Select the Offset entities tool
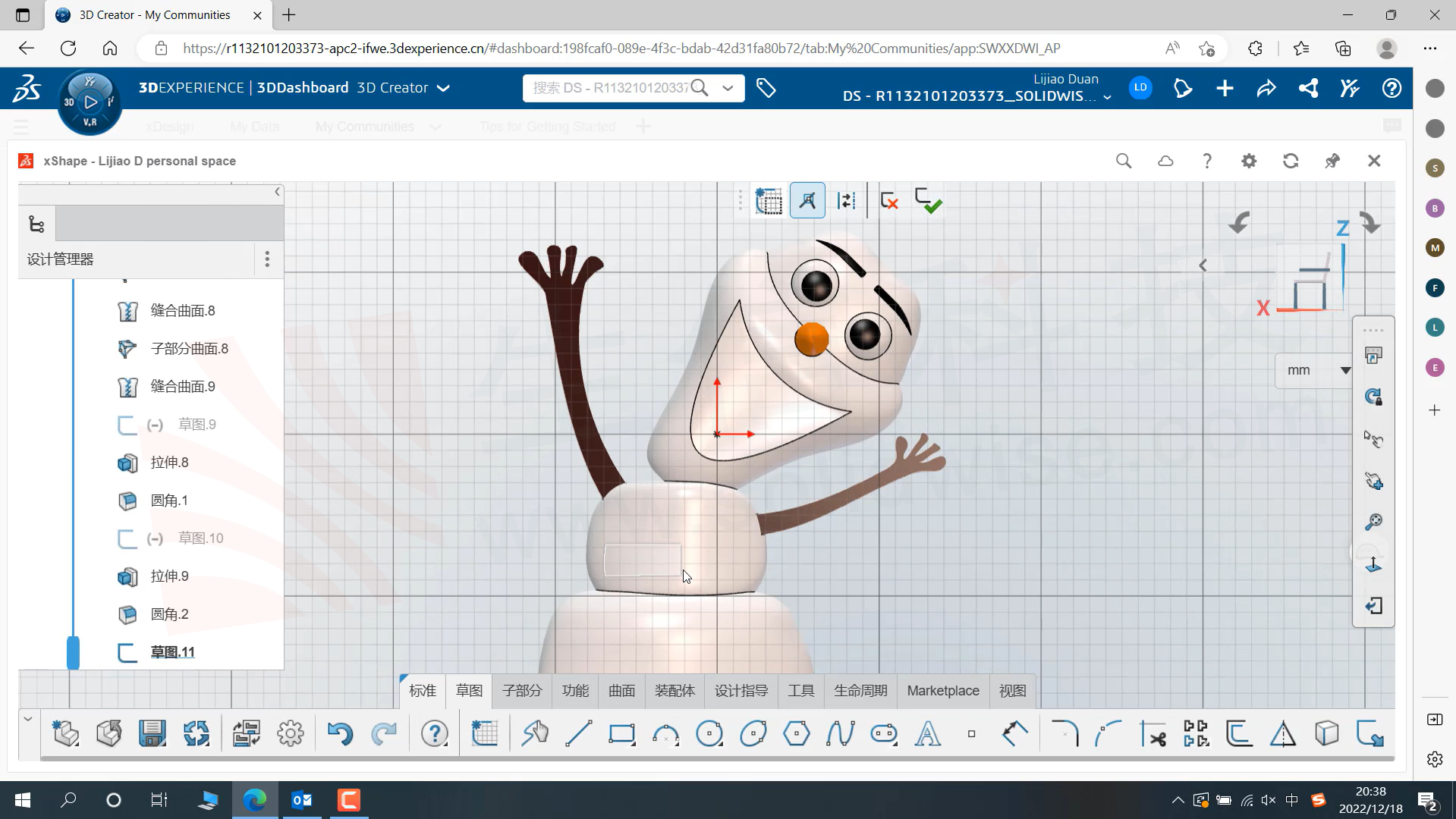 pyautogui.click(x=1239, y=733)
